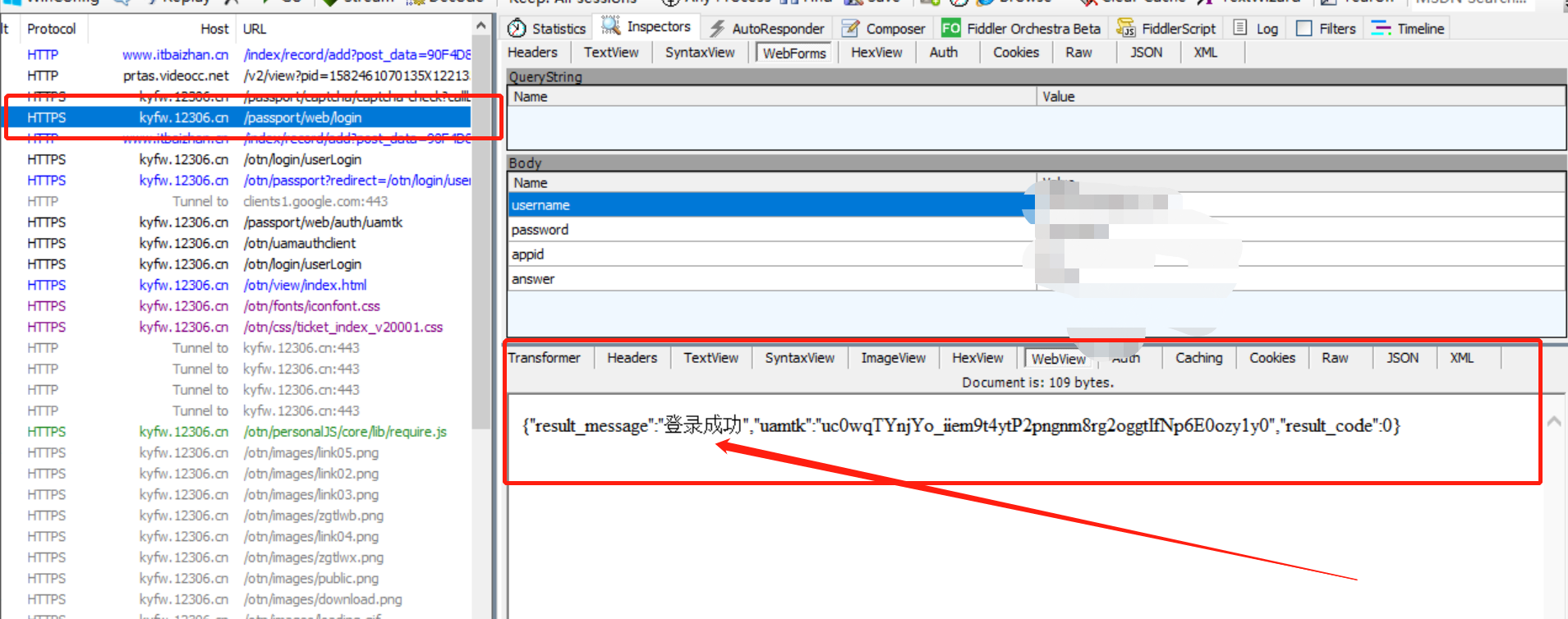This screenshot has width=1568, height=619.
Task: Open the Fiddler Orchestra Beta tab
Action: point(1021,29)
